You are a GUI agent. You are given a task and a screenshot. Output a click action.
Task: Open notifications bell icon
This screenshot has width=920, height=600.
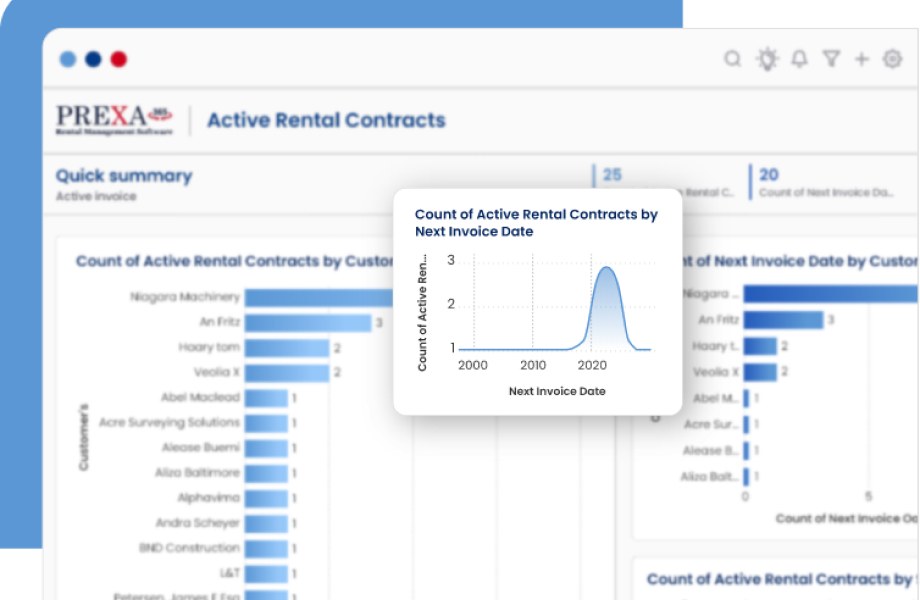tap(799, 59)
